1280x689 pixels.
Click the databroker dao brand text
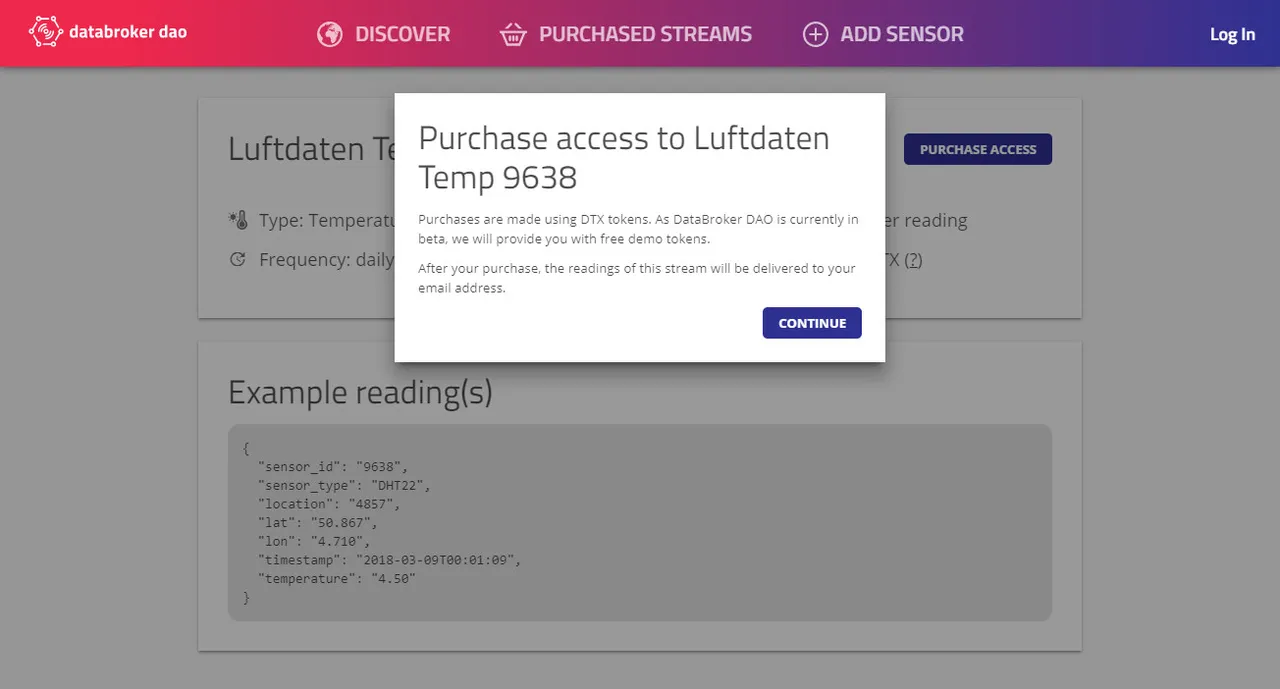click(128, 32)
